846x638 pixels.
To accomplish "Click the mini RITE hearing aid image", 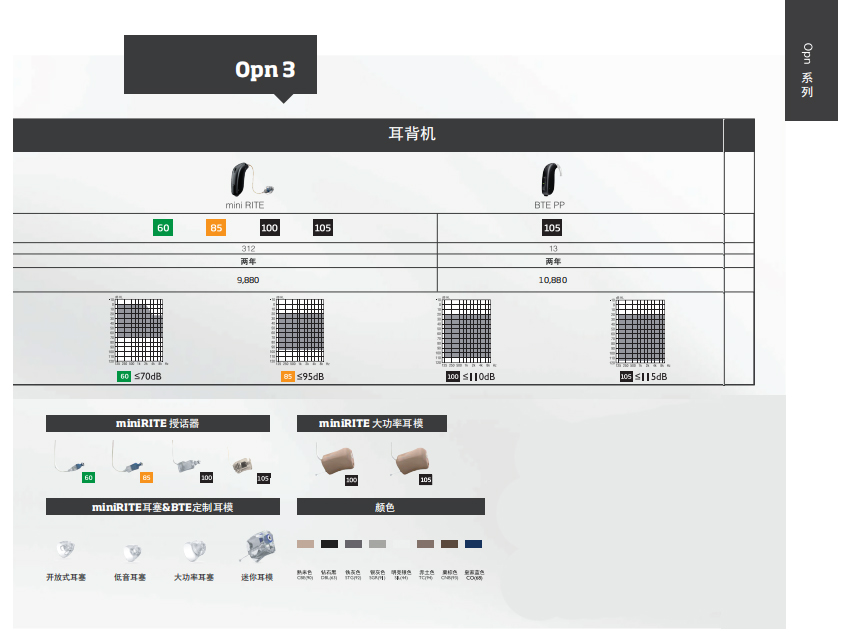I will (x=240, y=179).
